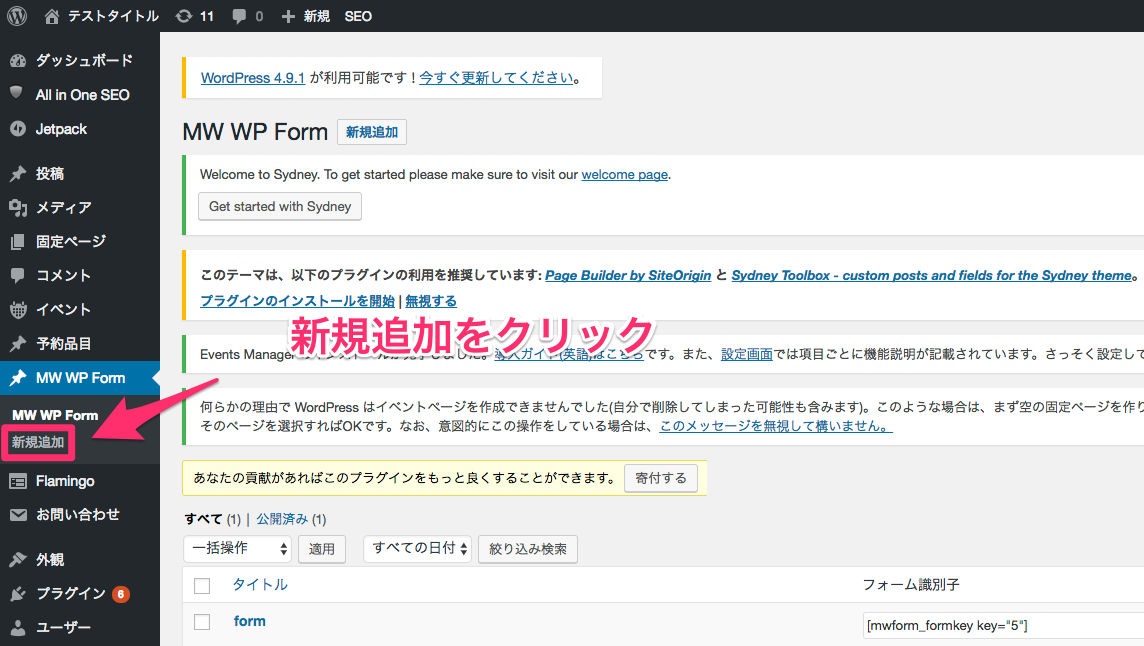Click the WordPress logo icon
1144x646 pixels.
pyautogui.click(x=17, y=16)
